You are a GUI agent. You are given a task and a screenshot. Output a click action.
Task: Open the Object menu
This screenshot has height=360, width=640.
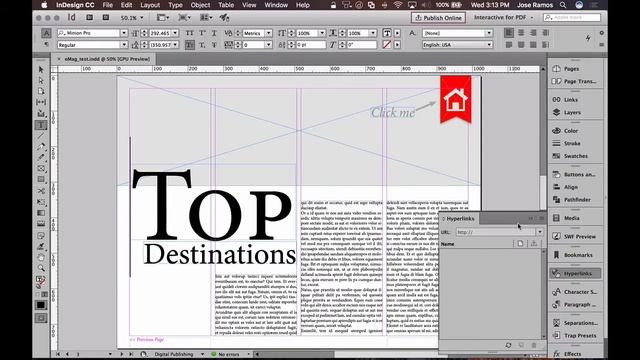[200, 5]
